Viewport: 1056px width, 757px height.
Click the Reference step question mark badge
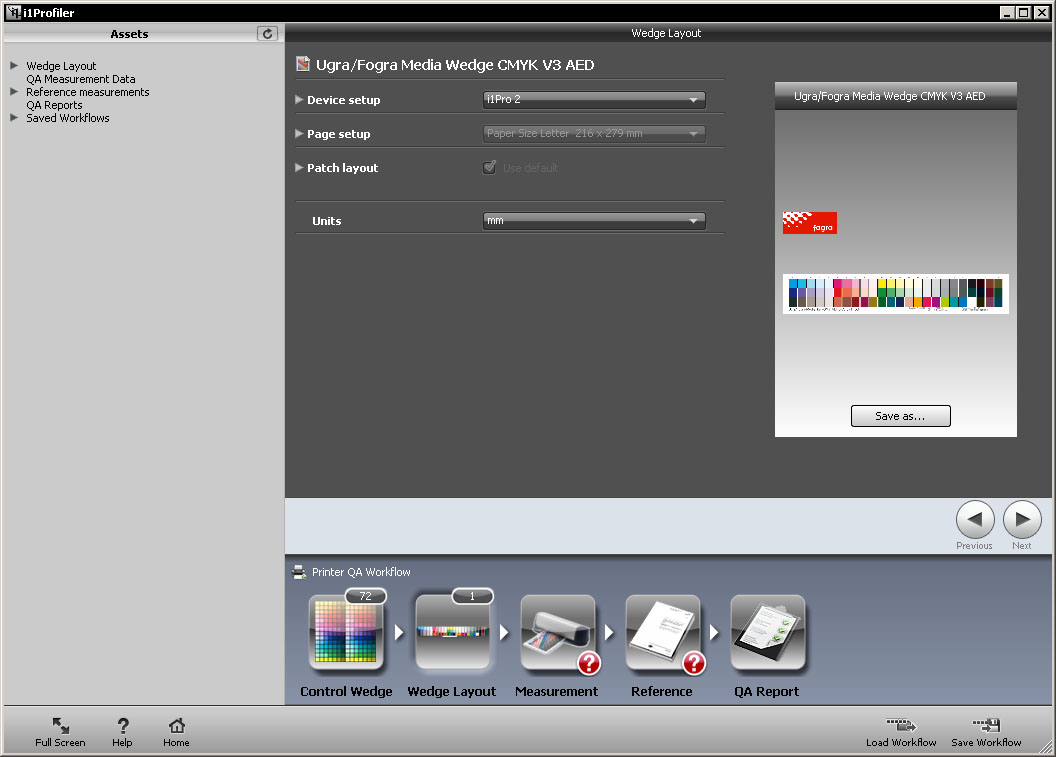(694, 663)
